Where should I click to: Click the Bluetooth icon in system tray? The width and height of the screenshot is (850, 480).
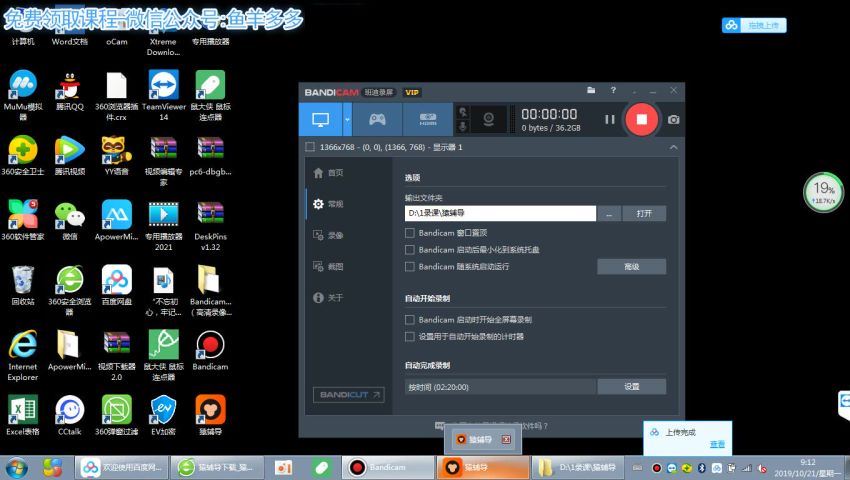(701, 468)
